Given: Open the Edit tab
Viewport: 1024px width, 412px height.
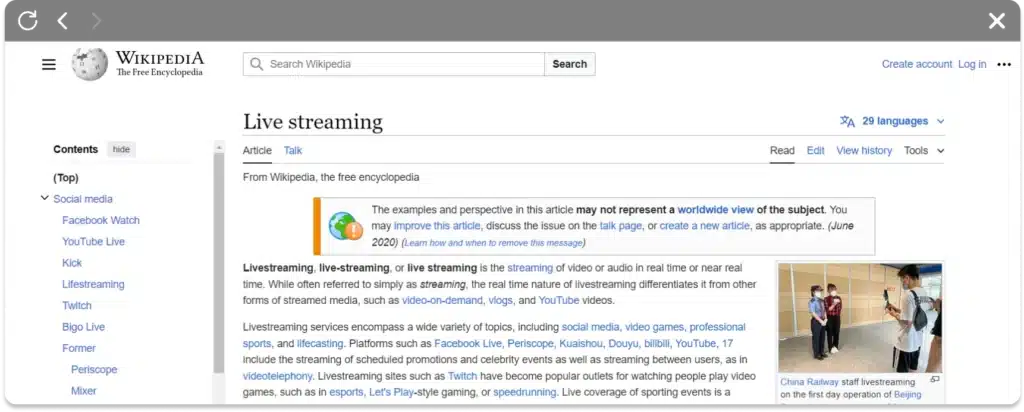Looking at the screenshot, I should point(816,151).
